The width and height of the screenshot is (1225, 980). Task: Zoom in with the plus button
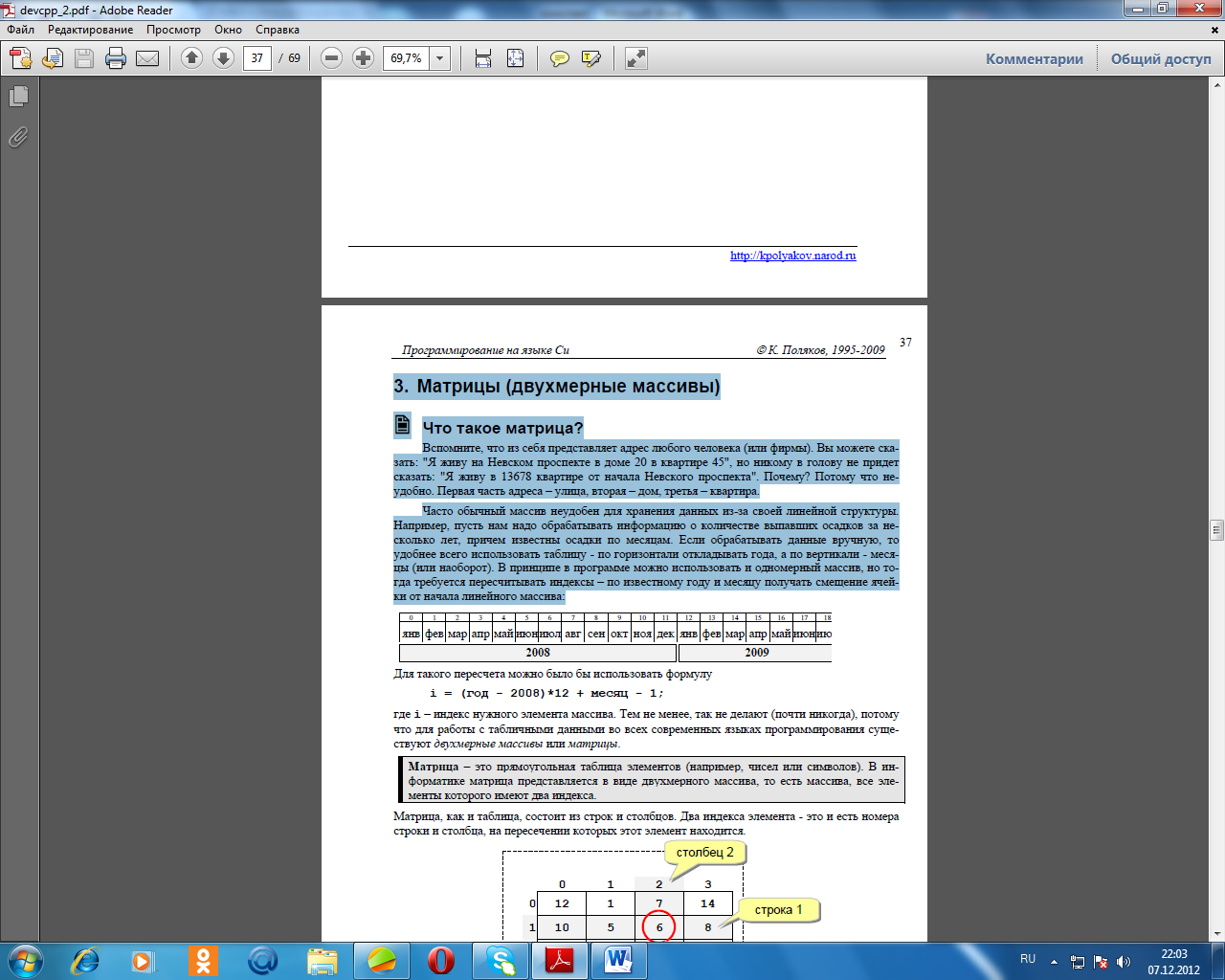tap(363, 58)
